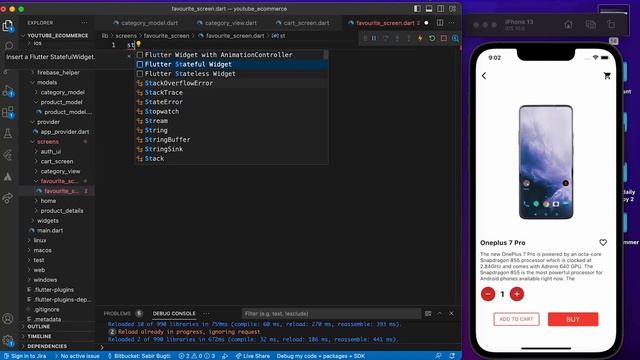The width and height of the screenshot is (640, 360).
Task: Tap ADD TO CART button
Action: click(516, 319)
